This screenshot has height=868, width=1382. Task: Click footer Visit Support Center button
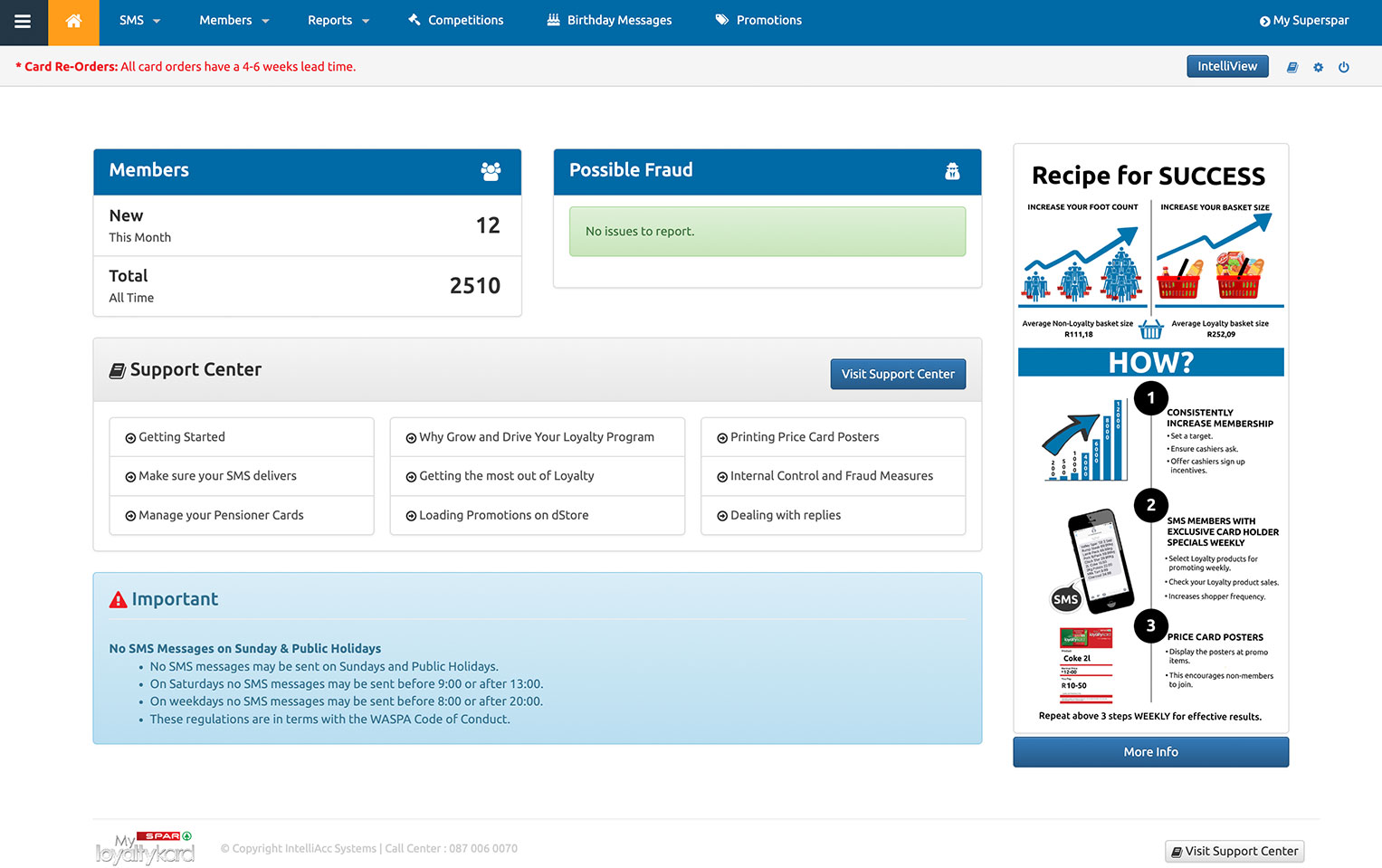point(1234,851)
